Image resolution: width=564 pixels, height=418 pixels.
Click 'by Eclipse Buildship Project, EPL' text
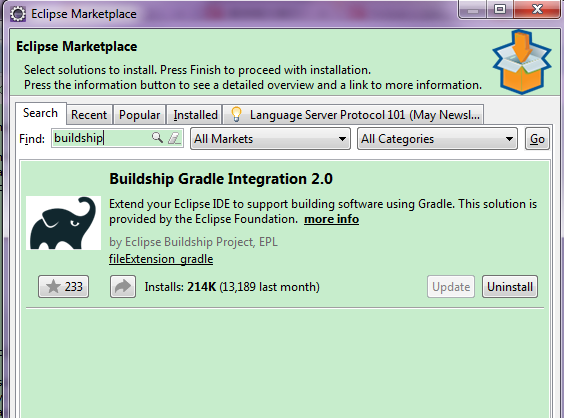[193, 242]
